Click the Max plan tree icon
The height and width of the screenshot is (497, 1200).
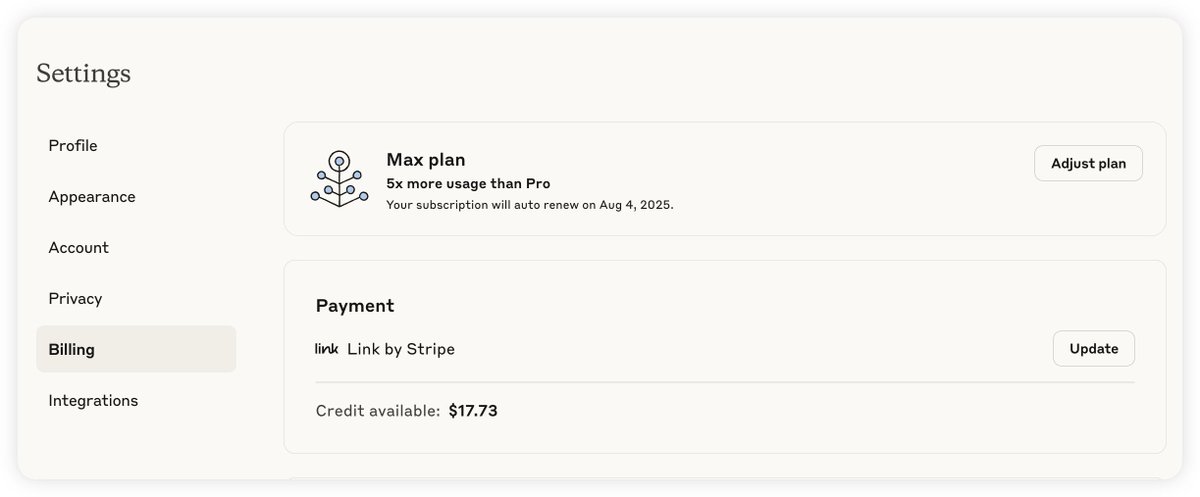(x=339, y=179)
